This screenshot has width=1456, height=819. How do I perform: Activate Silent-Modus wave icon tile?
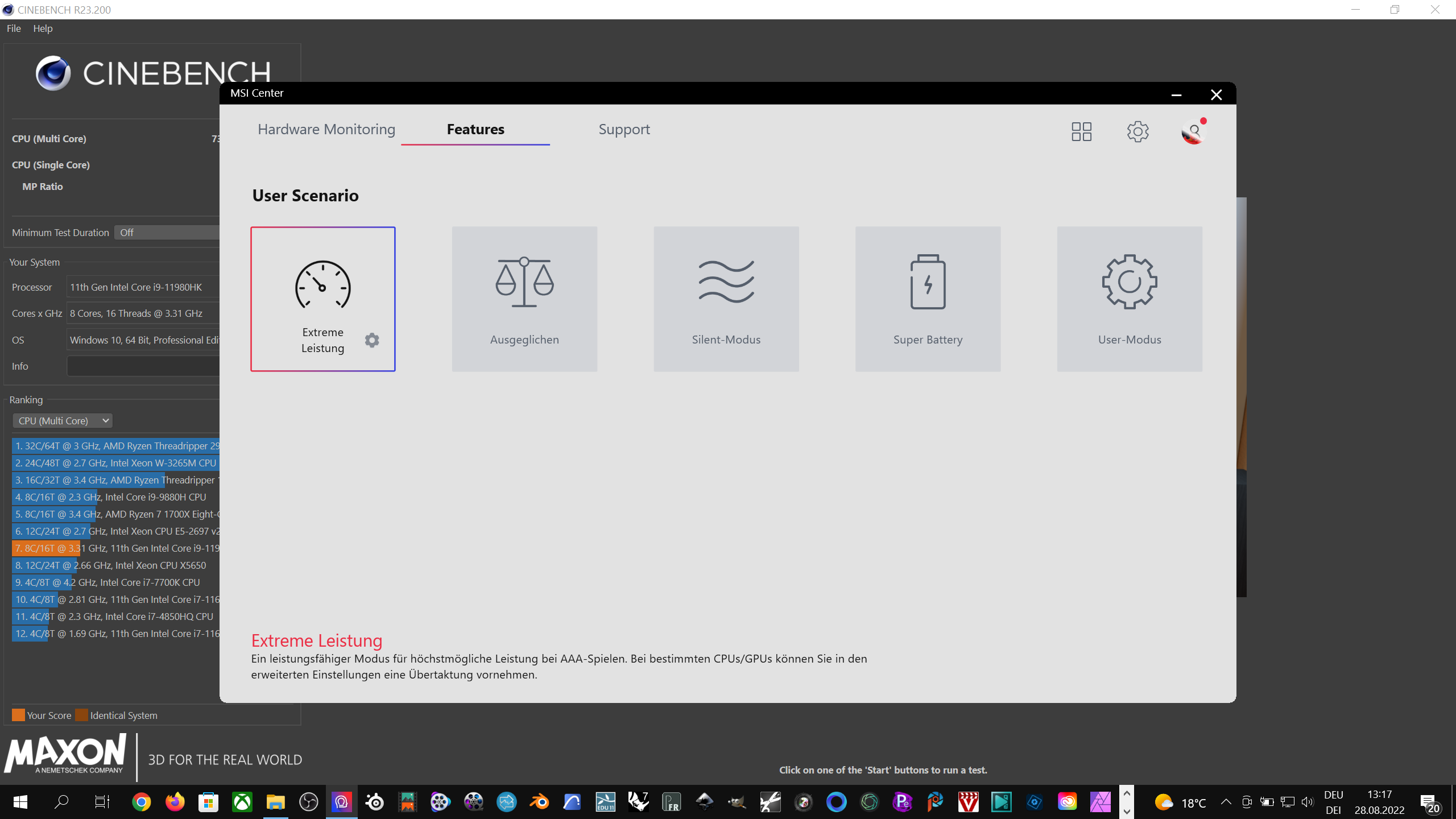click(726, 299)
